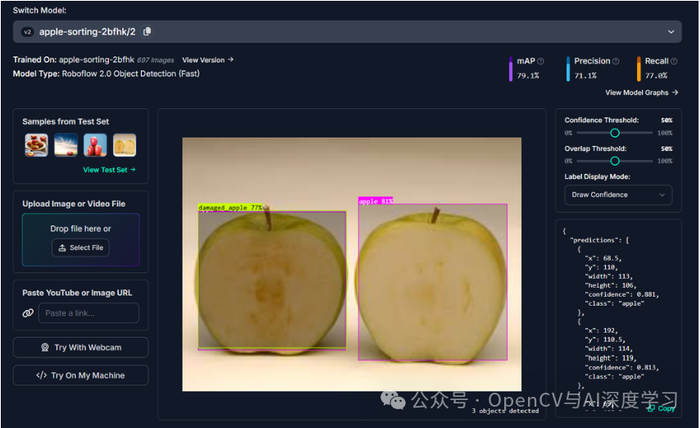Select the red apples test sample thumbnail

click(x=95, y=145)
